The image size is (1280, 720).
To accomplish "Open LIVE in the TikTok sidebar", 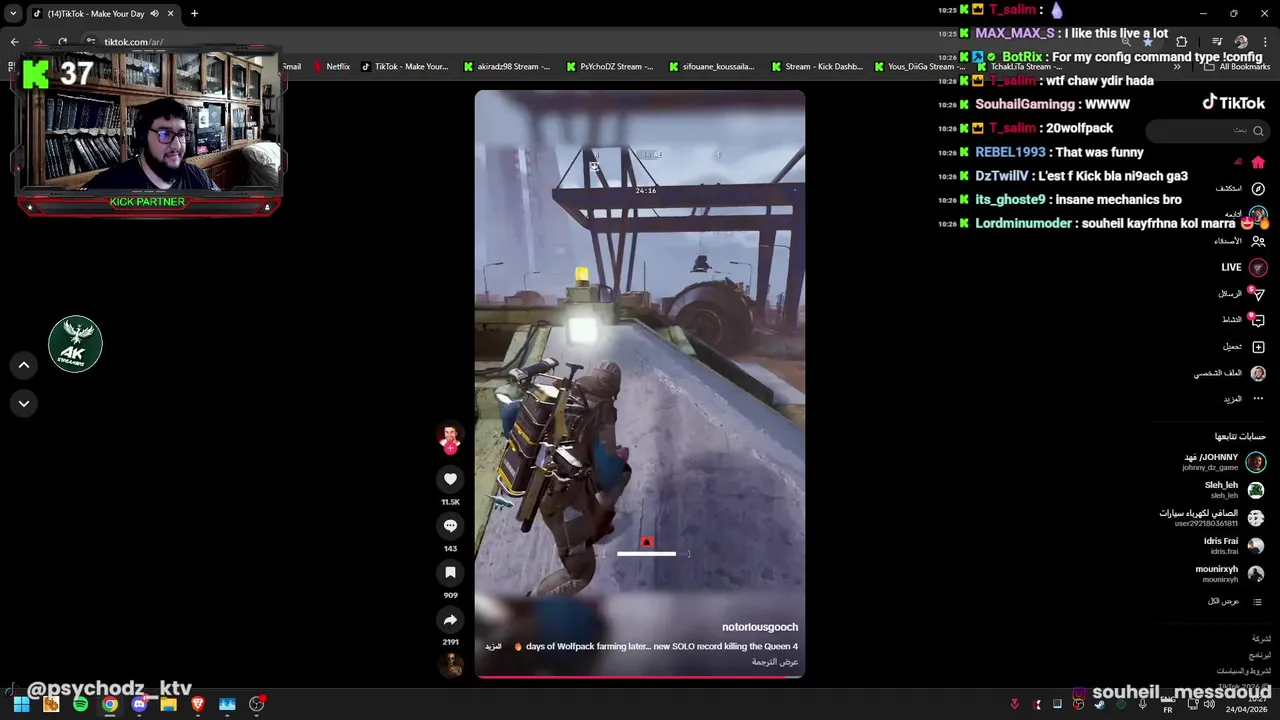I will click(1245, 267).
